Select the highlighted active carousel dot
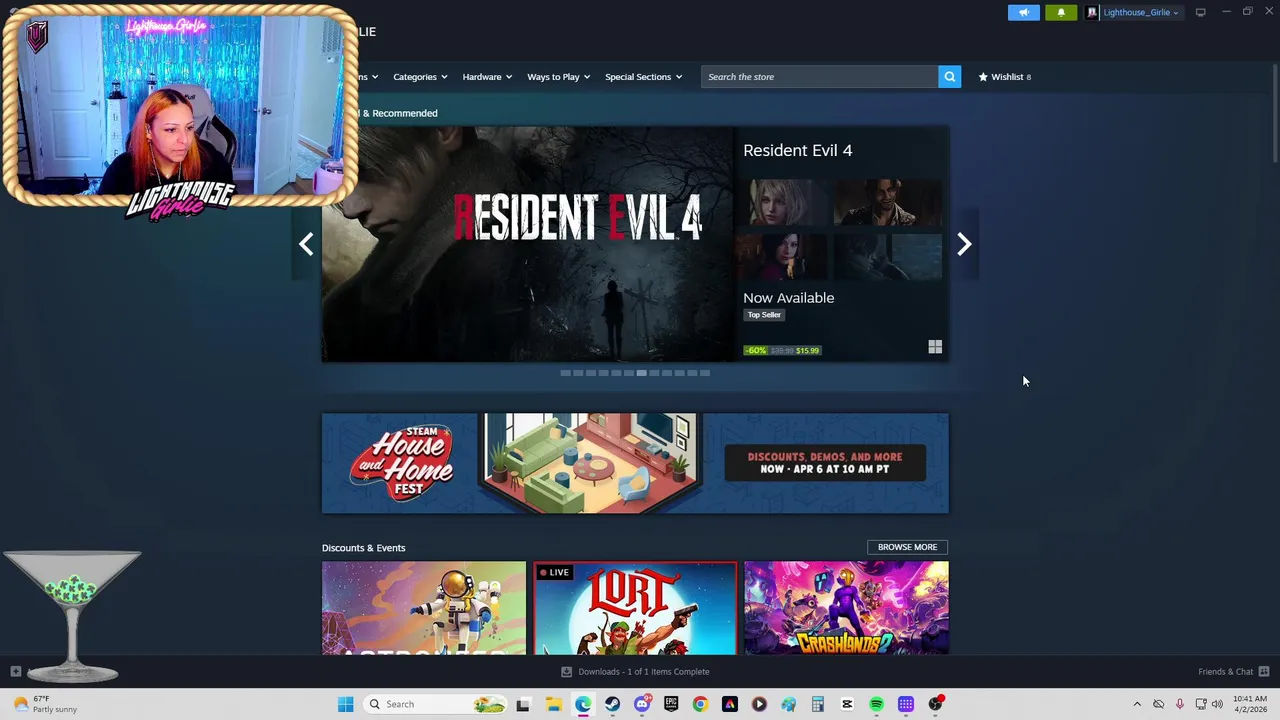Viewport: 1280px width, 720px height. [x=641, y=373]
